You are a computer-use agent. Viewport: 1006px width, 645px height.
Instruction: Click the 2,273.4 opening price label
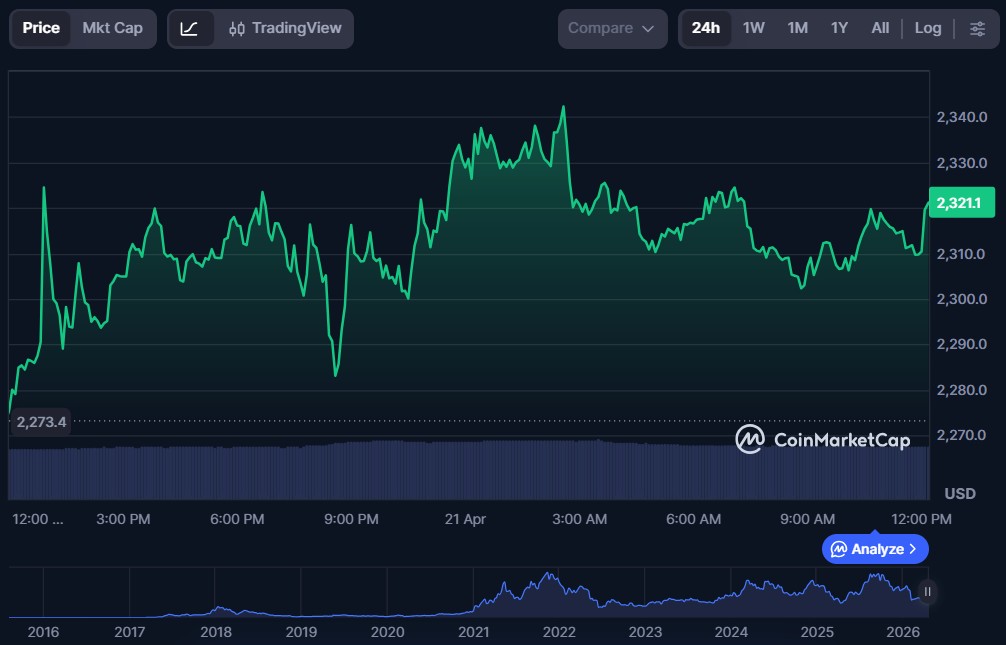pyautogui.click(x=41, y=422)
